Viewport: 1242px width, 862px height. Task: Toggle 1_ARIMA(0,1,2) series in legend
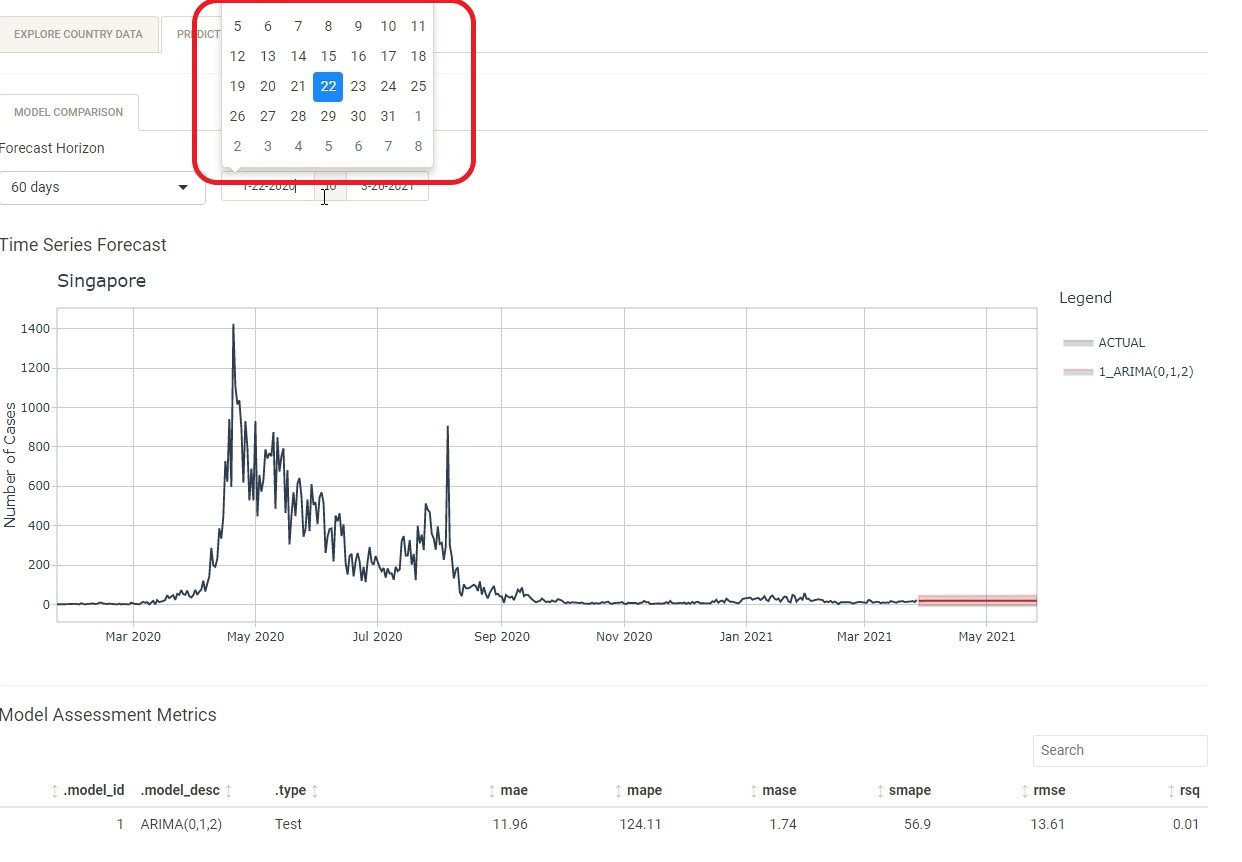[x=1145, y=372]
